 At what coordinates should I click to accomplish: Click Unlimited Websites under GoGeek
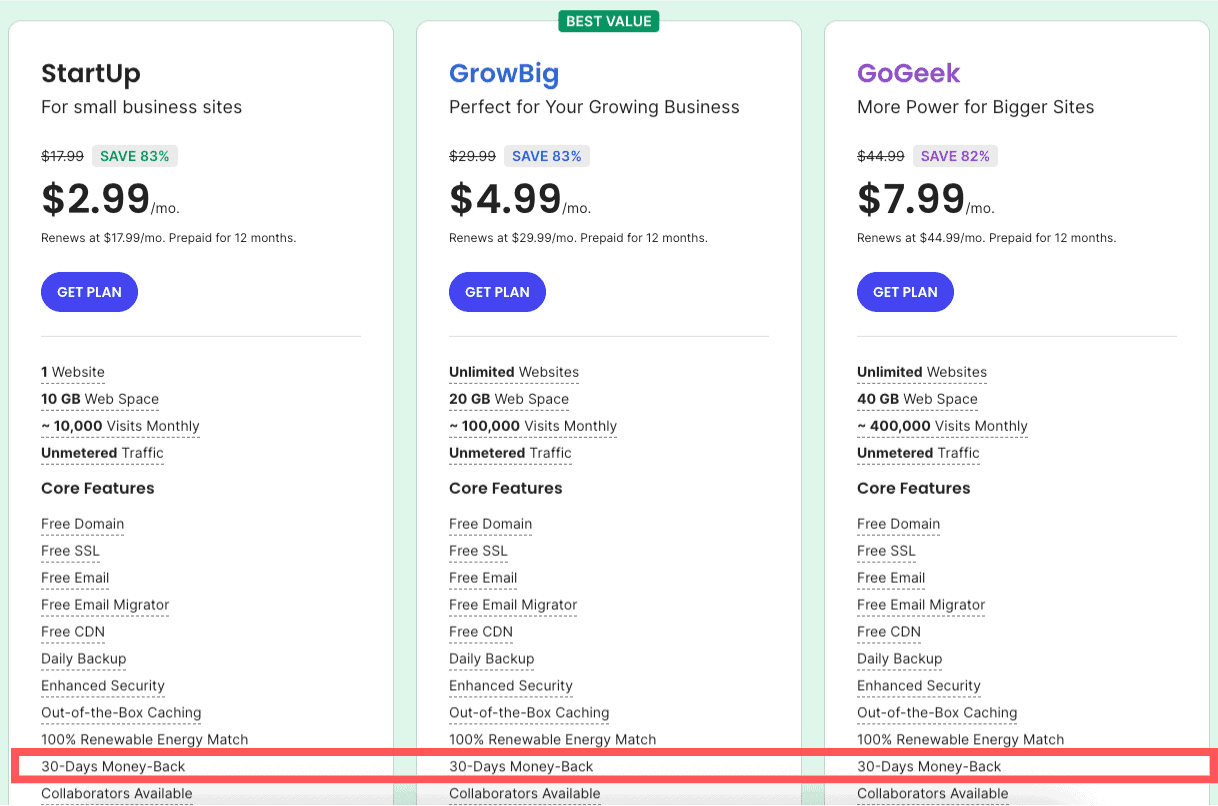(922, 372)
